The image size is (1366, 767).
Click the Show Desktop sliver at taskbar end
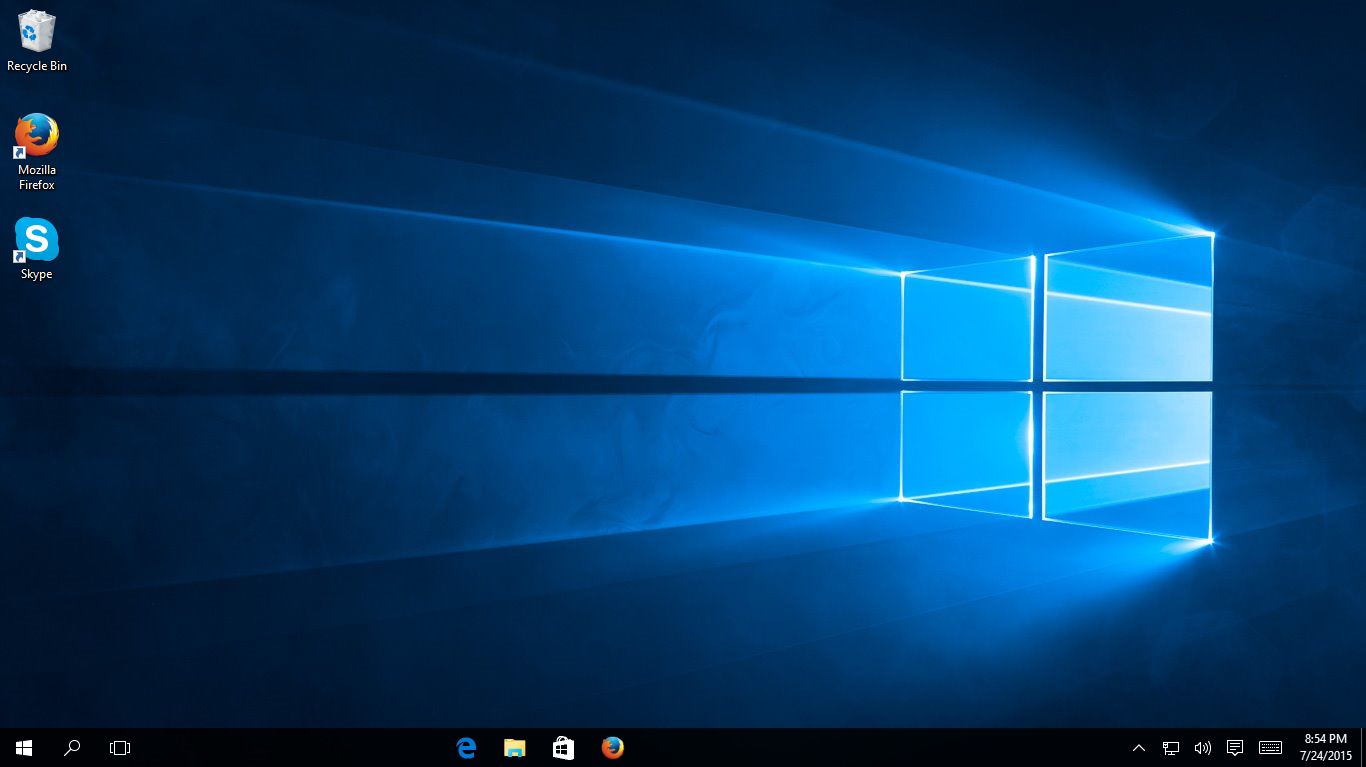[1363, 748]
